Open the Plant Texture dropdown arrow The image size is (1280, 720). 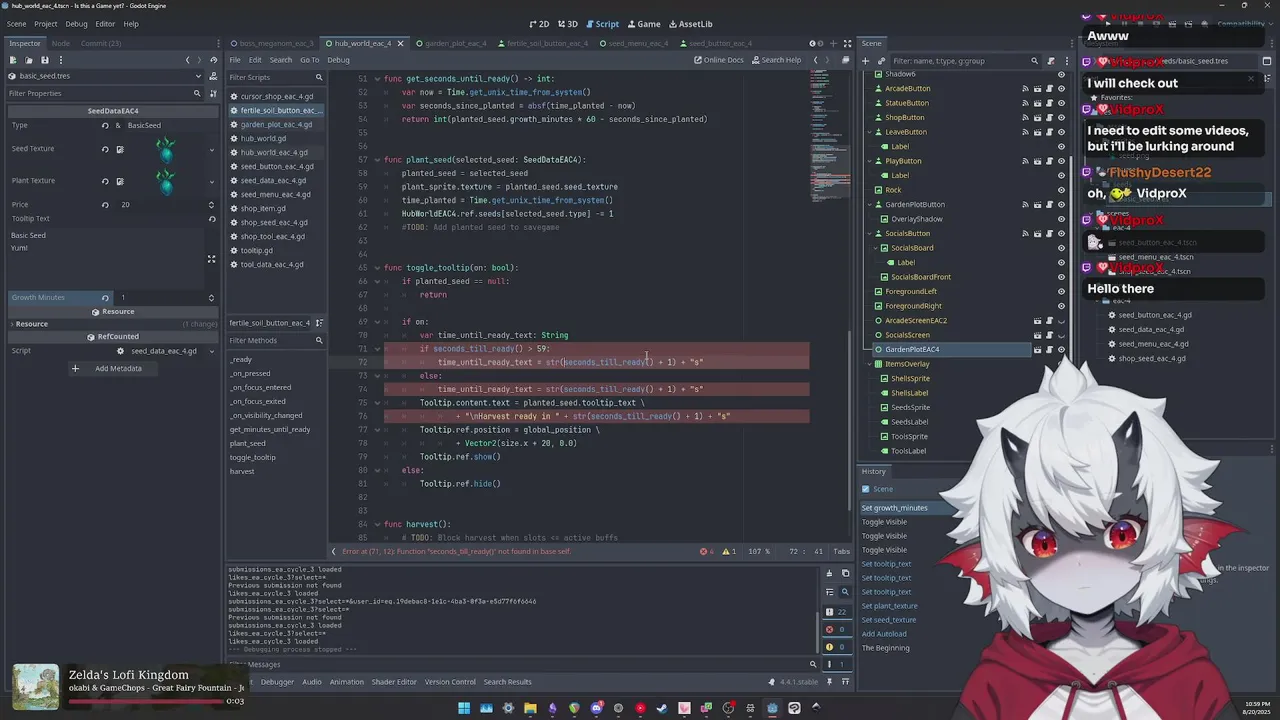click(211, 182)
